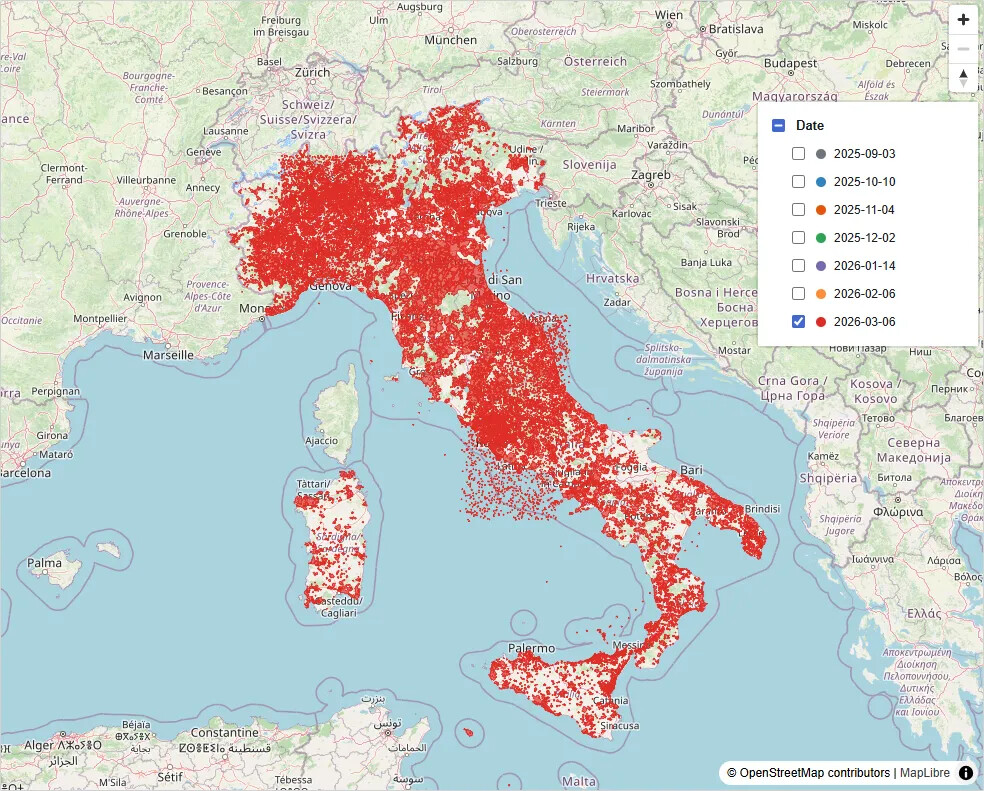Tick the 2026-02-06 checkbox
This screenshot has width=984, height=791.
(x=798, y=294)
